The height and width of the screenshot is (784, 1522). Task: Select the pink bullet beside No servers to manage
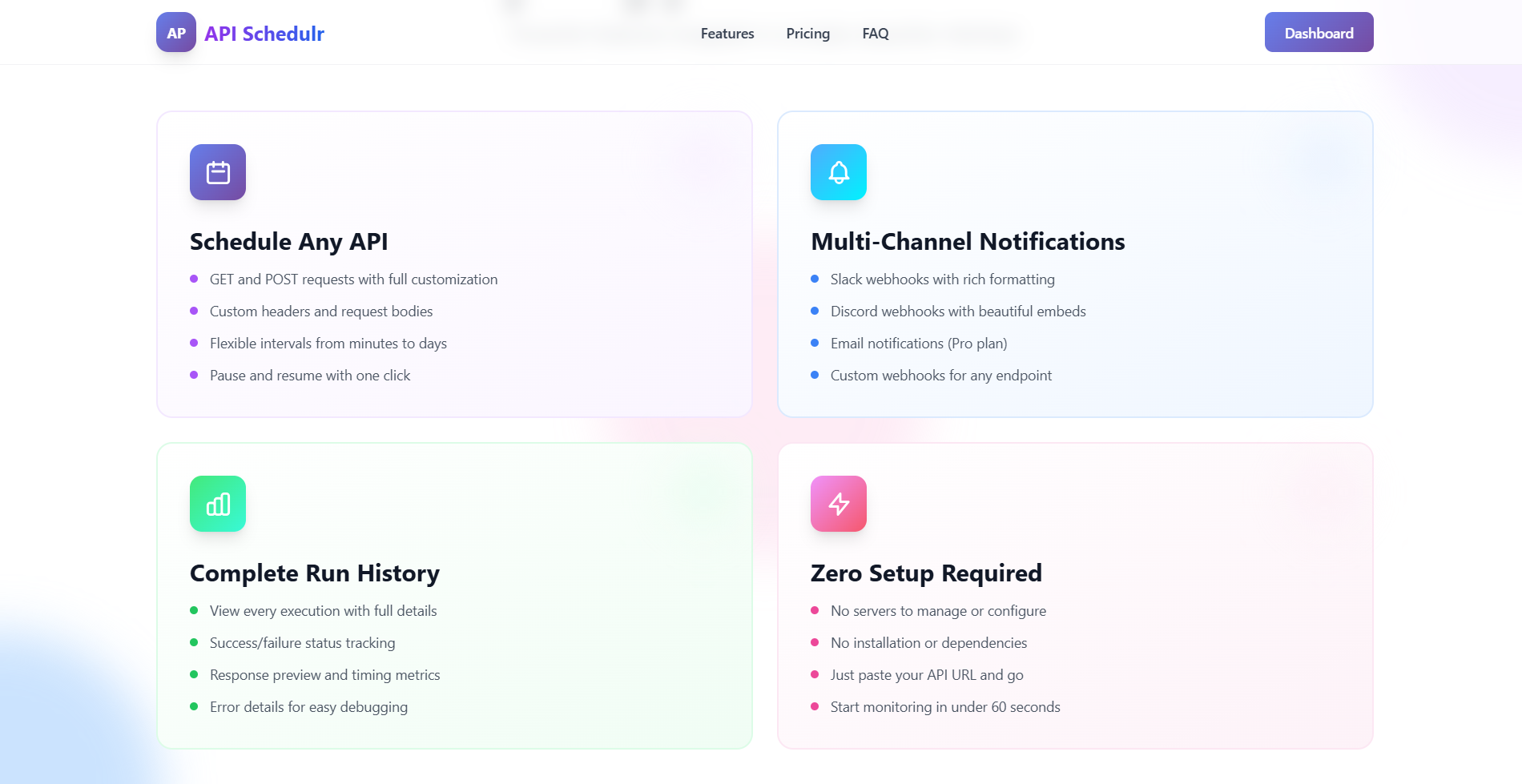click(815, 609)
